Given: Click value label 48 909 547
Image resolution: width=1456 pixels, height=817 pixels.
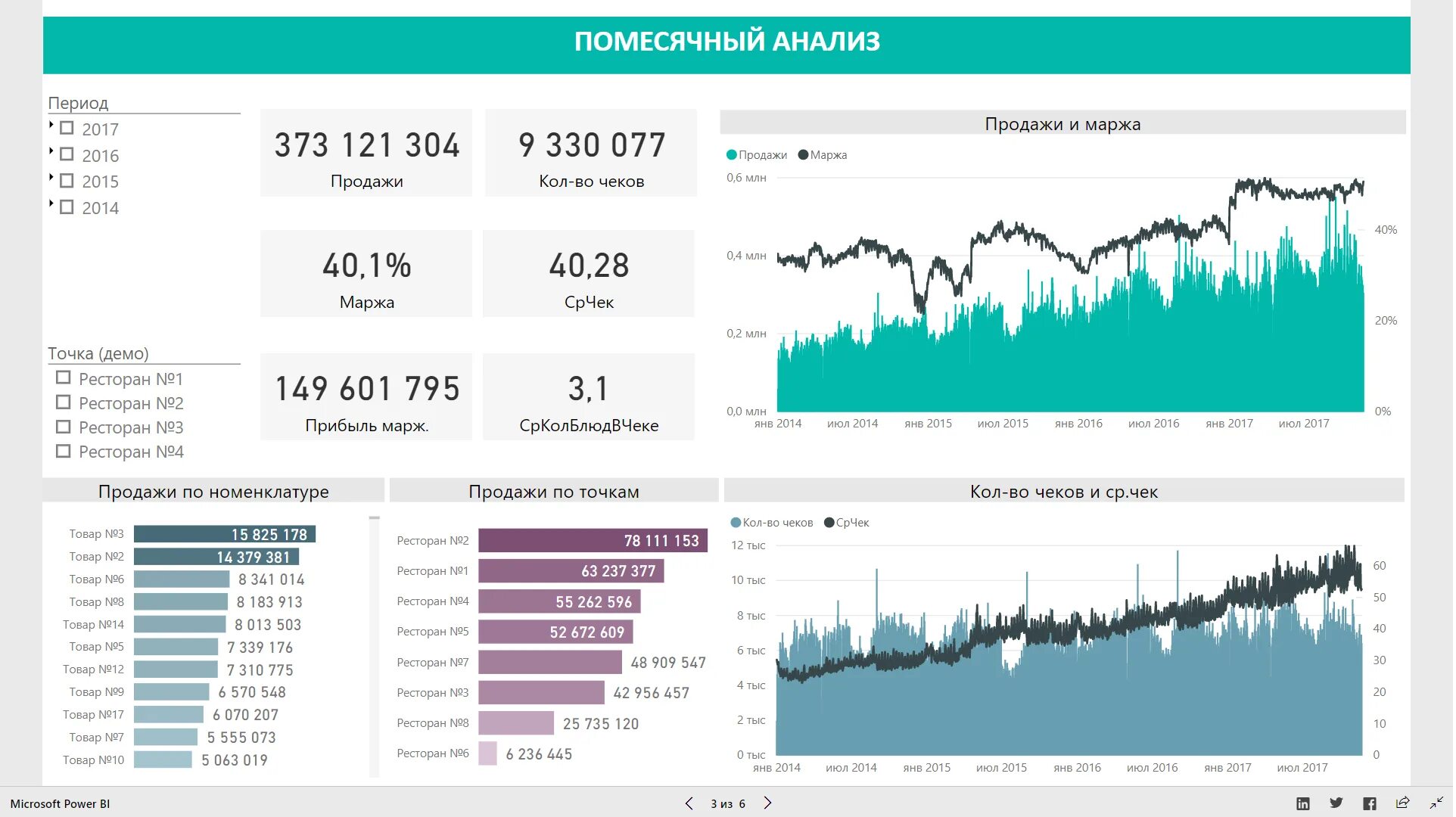Looking at the screenshot, I should pos(670,664).
